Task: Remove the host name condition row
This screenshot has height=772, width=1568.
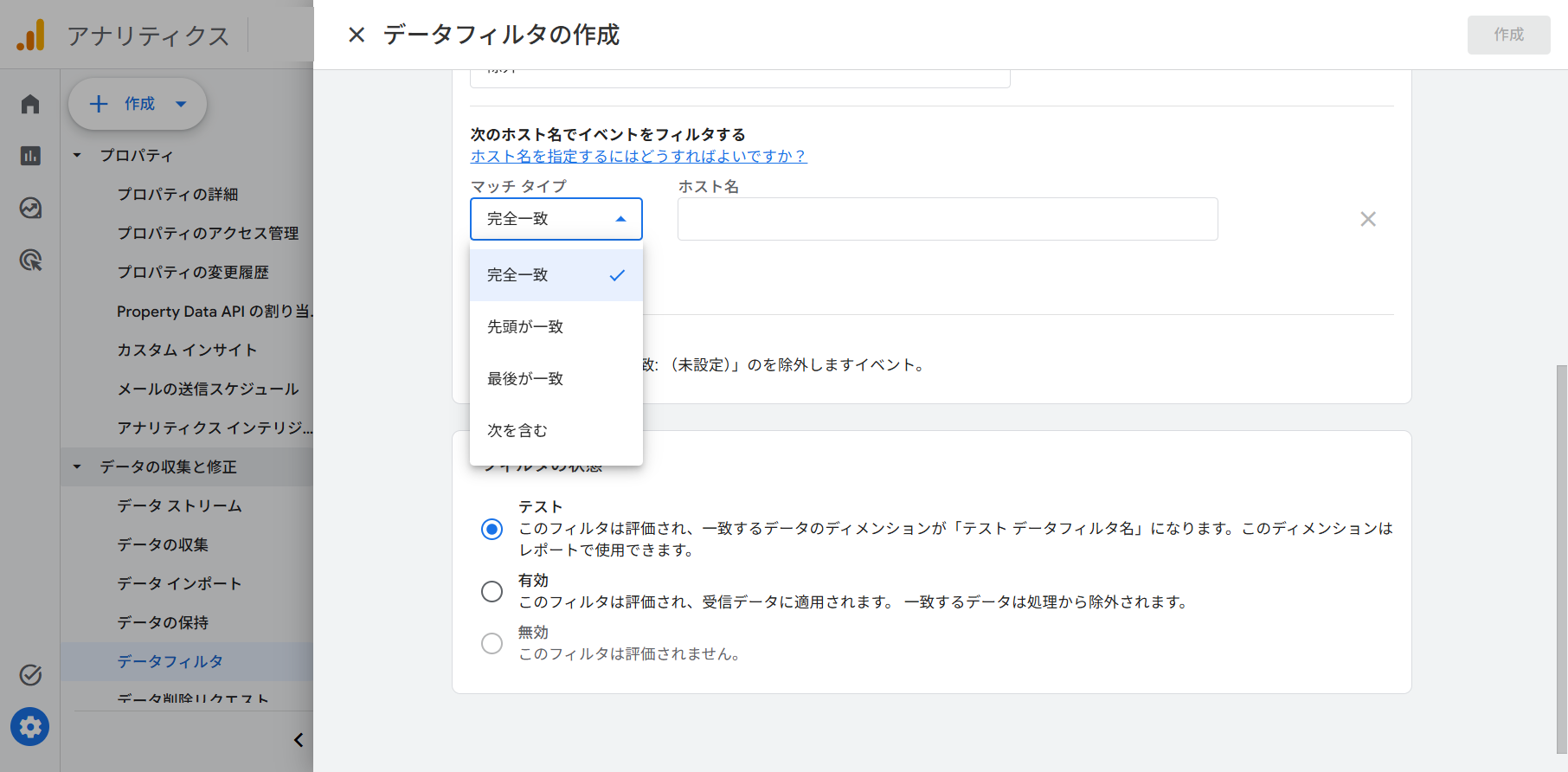Action: (1368, 219)
